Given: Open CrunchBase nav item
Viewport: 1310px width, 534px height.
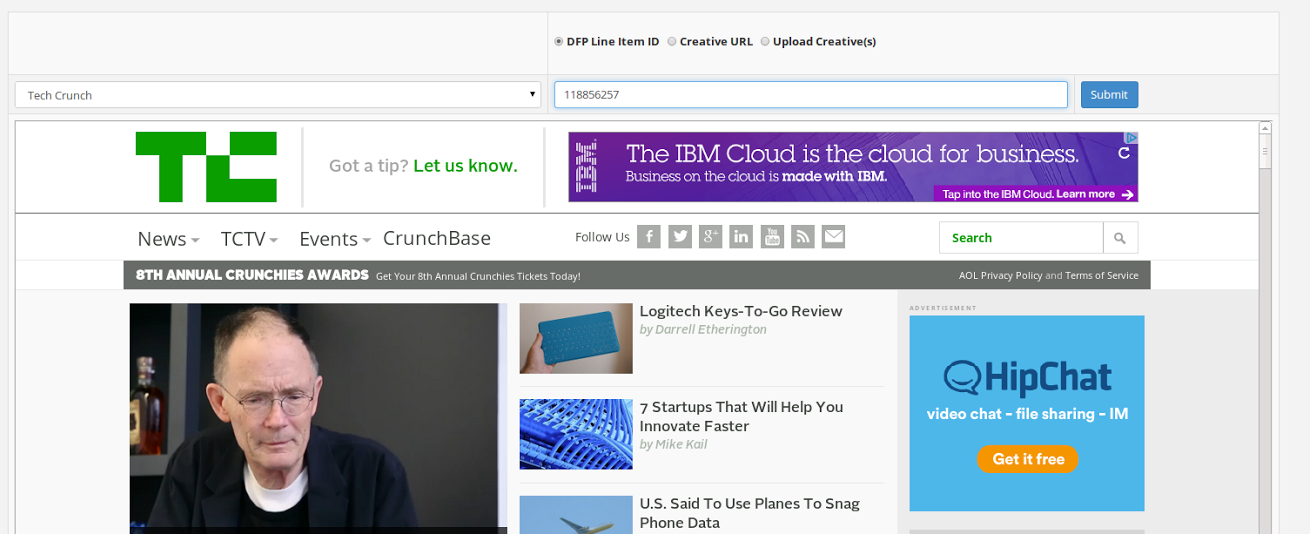Looking at the screenshot, I should point(437,238).
